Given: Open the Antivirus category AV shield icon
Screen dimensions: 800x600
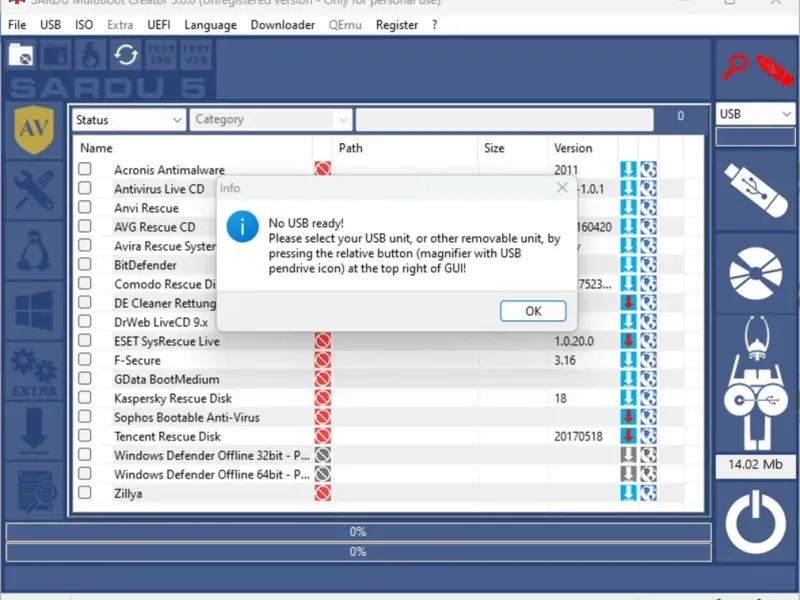Looking at the screenshot, I should [34, 130].
